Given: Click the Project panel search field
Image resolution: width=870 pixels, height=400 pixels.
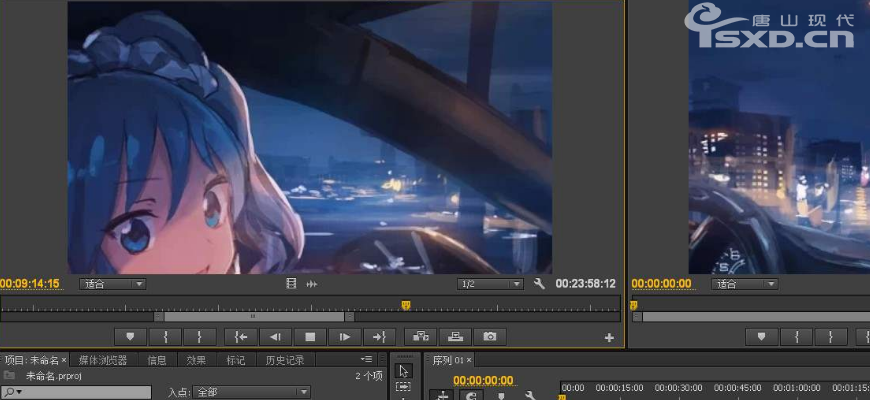Looking at the screenshot, I should (76, 392).
